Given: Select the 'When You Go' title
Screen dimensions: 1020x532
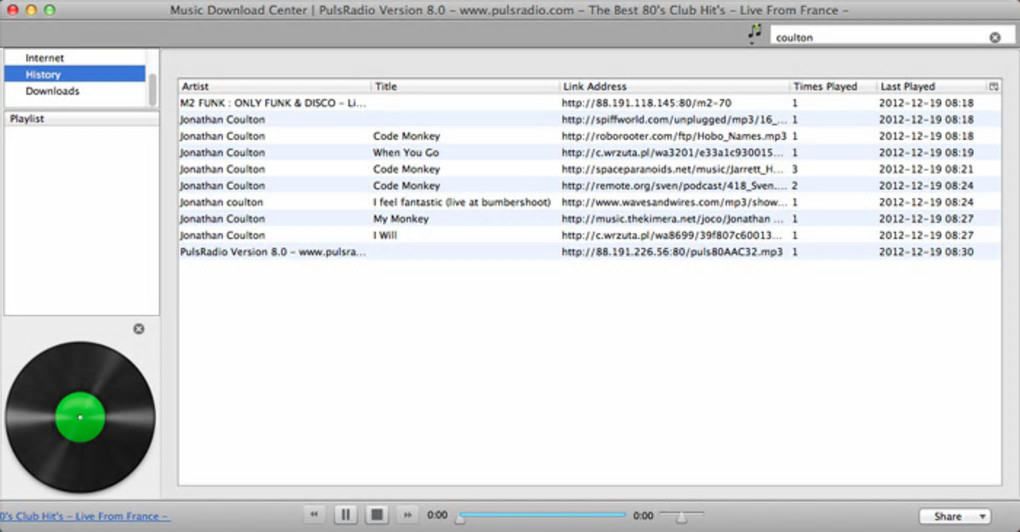Looking at the screenshot, I should 406,153.
